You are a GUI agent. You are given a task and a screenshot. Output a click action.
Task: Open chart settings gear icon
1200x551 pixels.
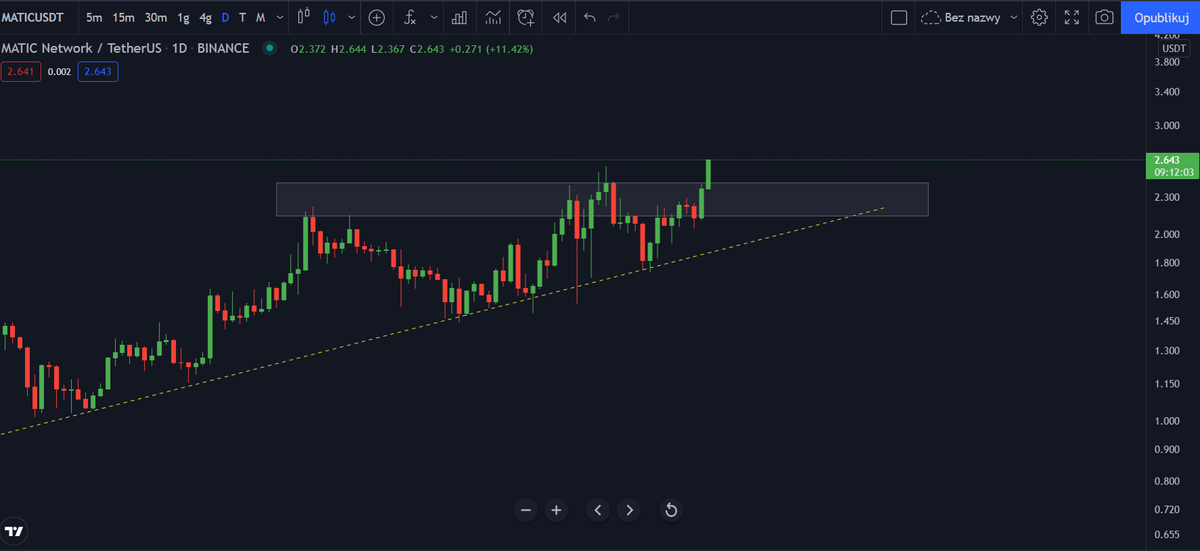[x=1039, y=17]
